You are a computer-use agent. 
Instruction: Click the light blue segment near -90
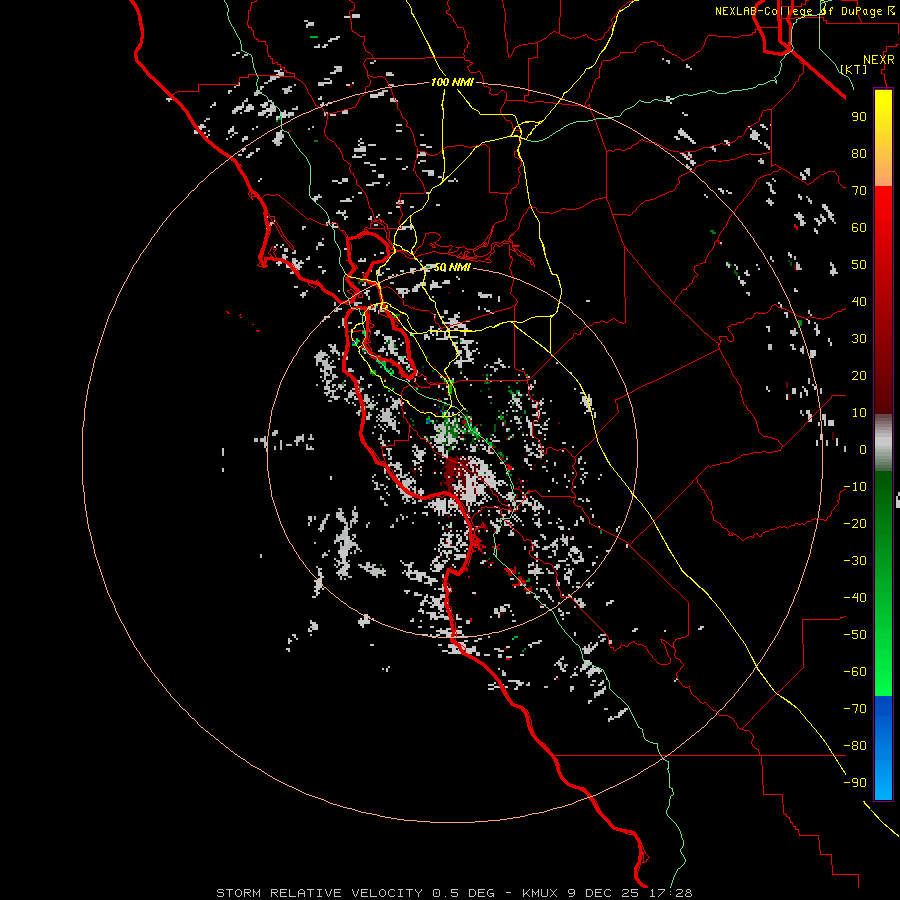pos(883,783)
